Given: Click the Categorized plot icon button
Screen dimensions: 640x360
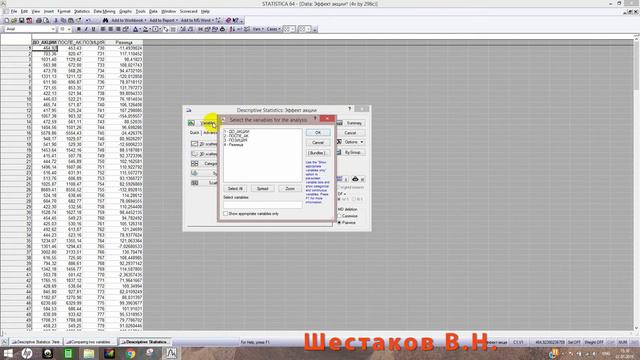Looking at the screenshot, I should pyautogui.click(x=195, y=164).
